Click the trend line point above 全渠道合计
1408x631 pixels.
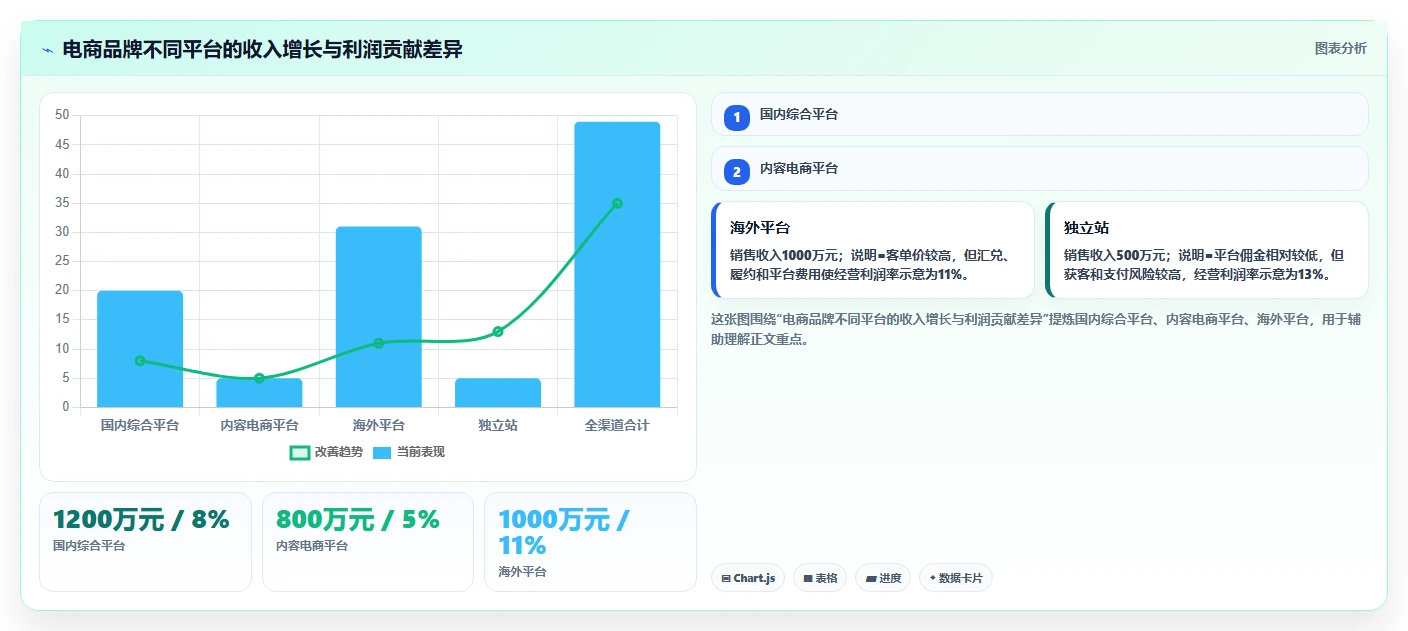[617, 203]
